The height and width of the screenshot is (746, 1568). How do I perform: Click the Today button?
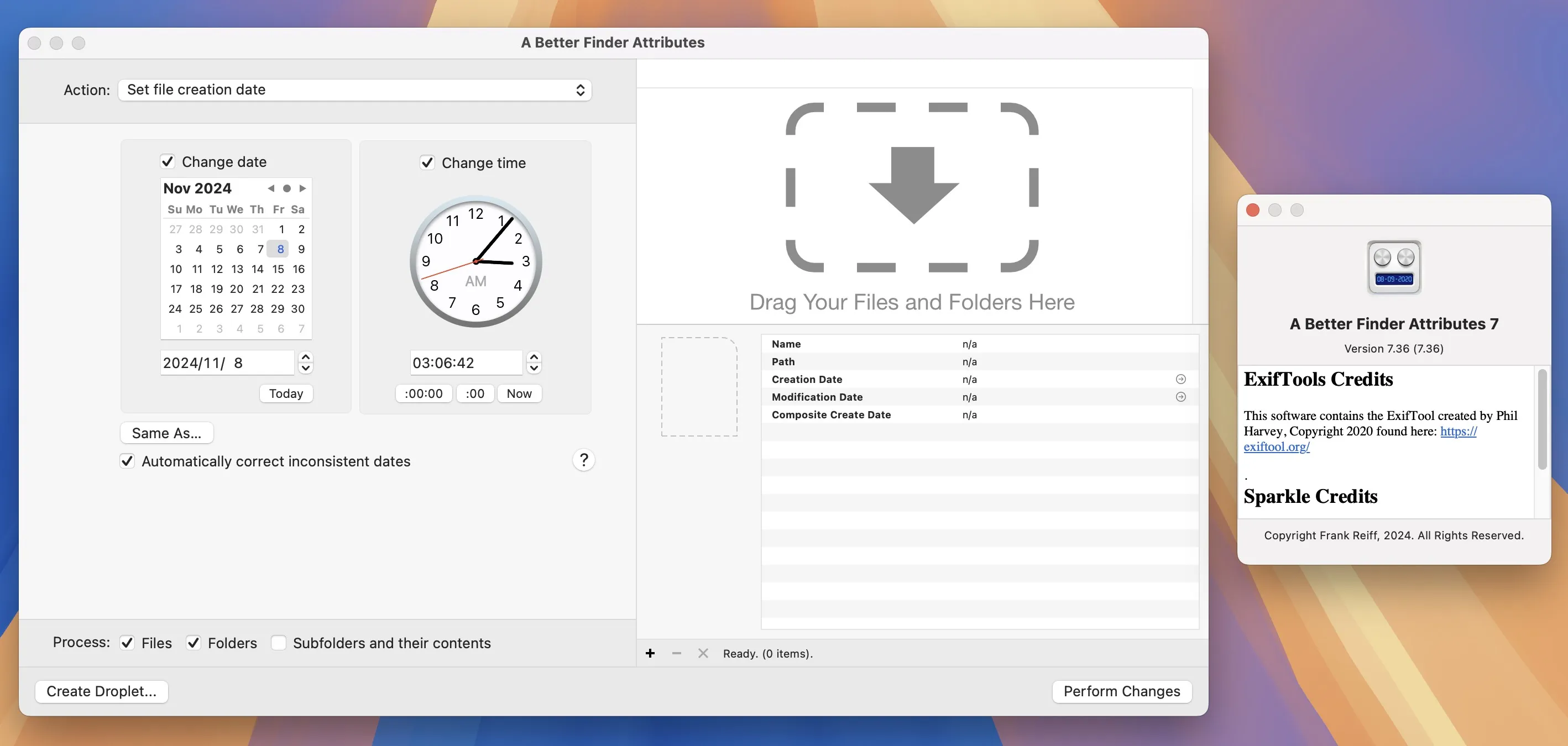286,393
